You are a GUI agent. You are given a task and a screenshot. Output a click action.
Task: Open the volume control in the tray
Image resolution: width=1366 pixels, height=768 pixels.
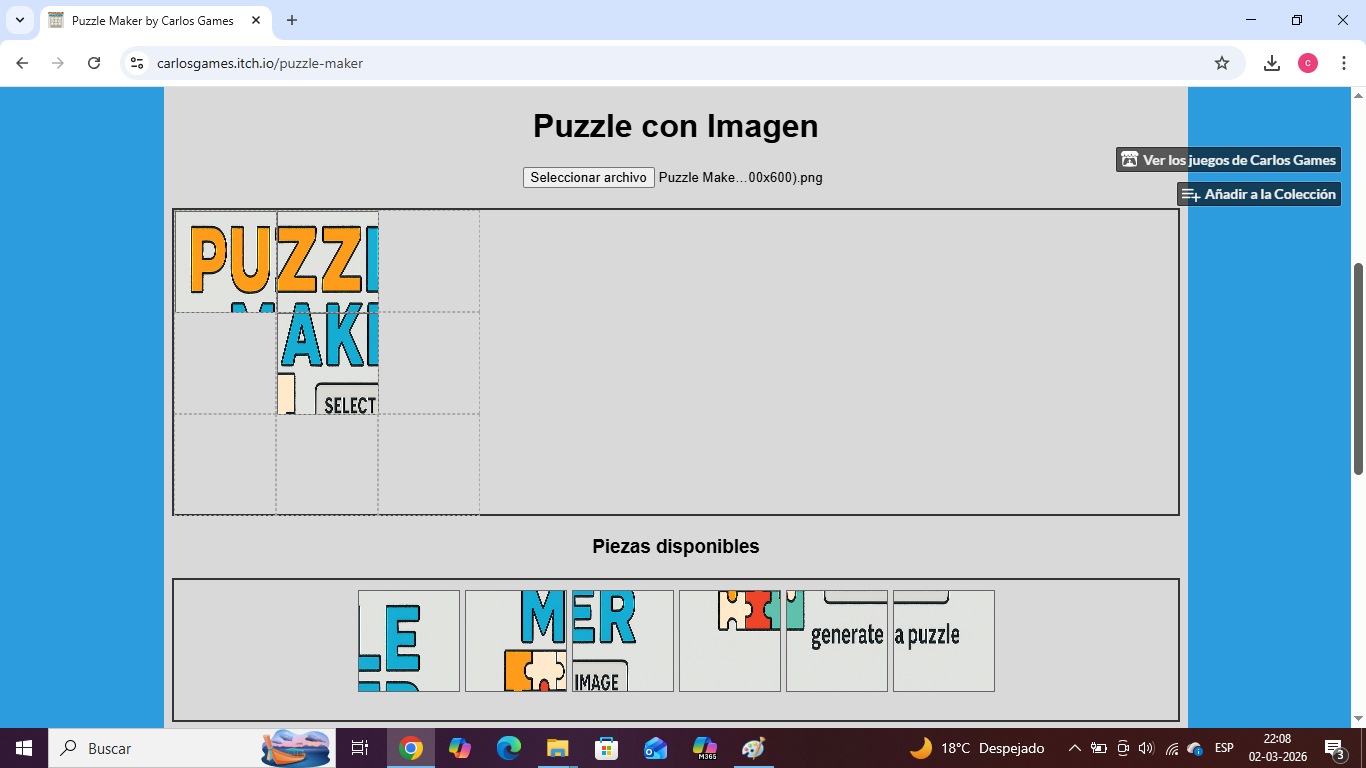tap(1147, 748)
